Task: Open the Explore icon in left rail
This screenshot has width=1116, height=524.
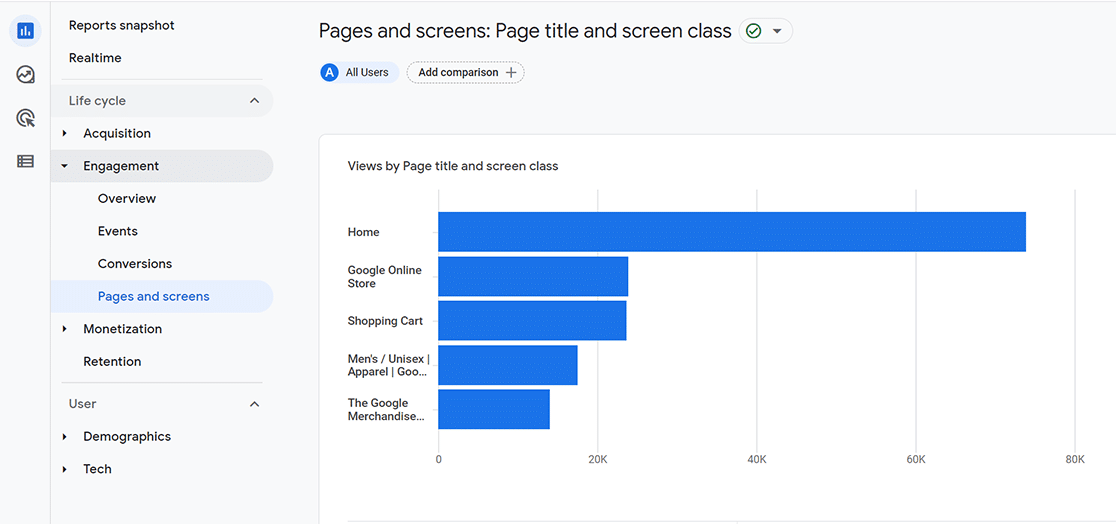Action: pos(26,75)
